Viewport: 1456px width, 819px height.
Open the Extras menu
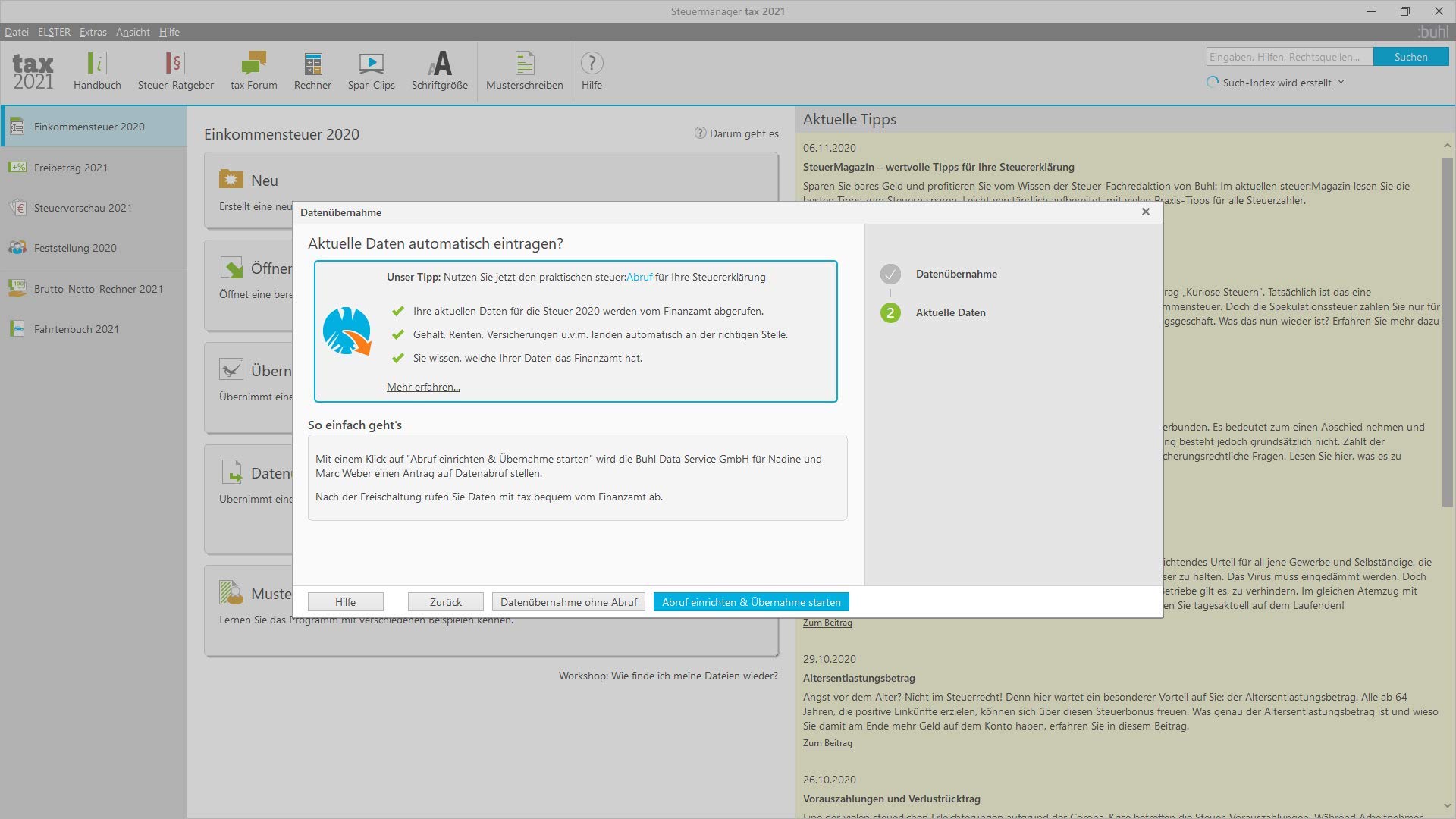93,32
